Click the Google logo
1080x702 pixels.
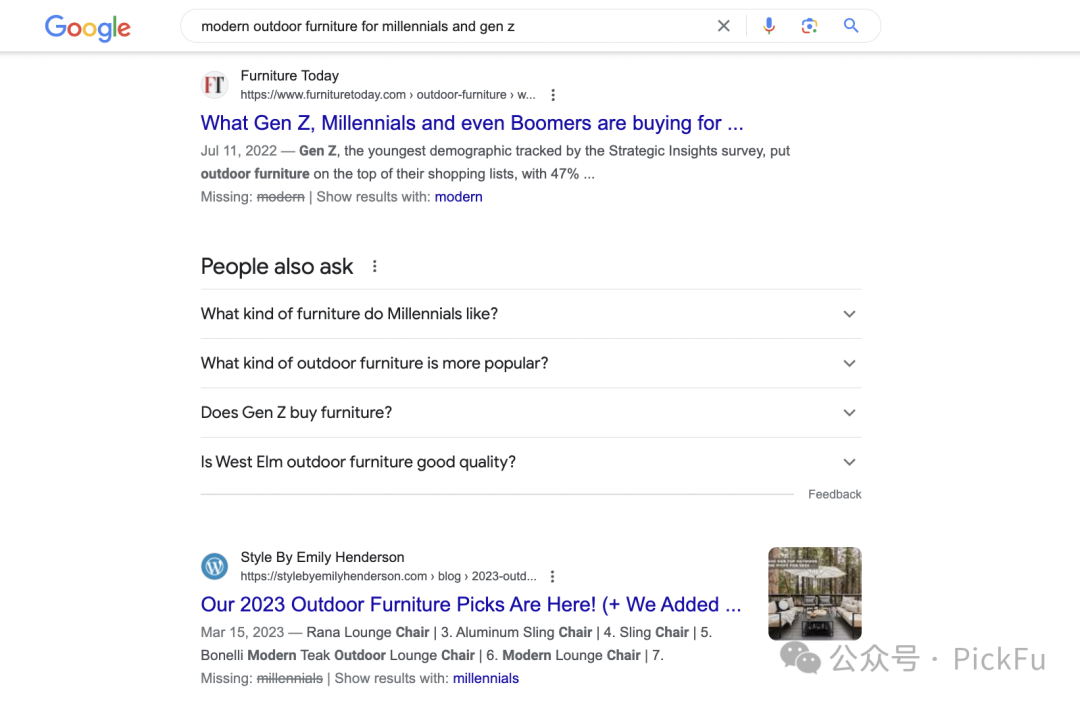88,27
